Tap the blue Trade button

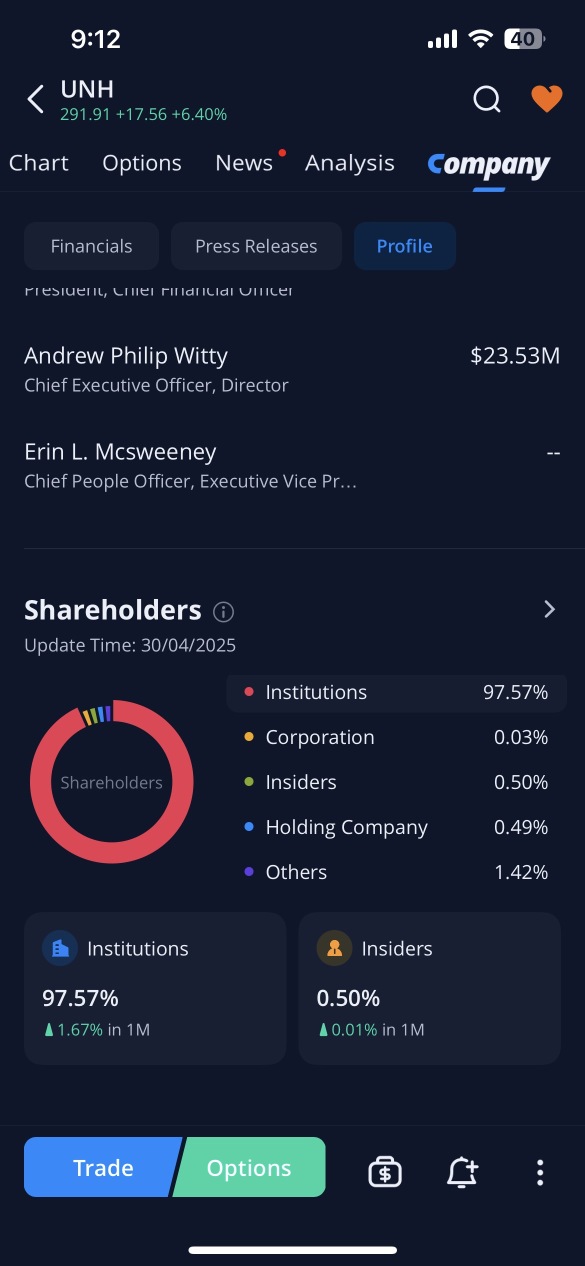point(102,1167)
